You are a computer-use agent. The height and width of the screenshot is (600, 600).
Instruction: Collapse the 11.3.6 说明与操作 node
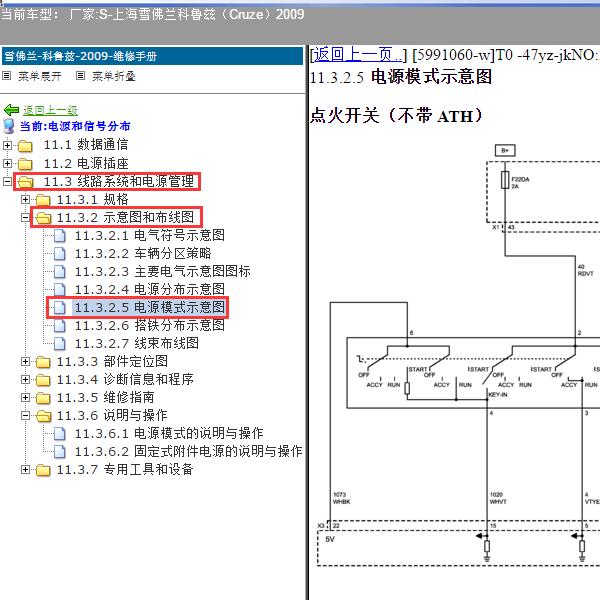pyautogui.click(x=25, y=416)
